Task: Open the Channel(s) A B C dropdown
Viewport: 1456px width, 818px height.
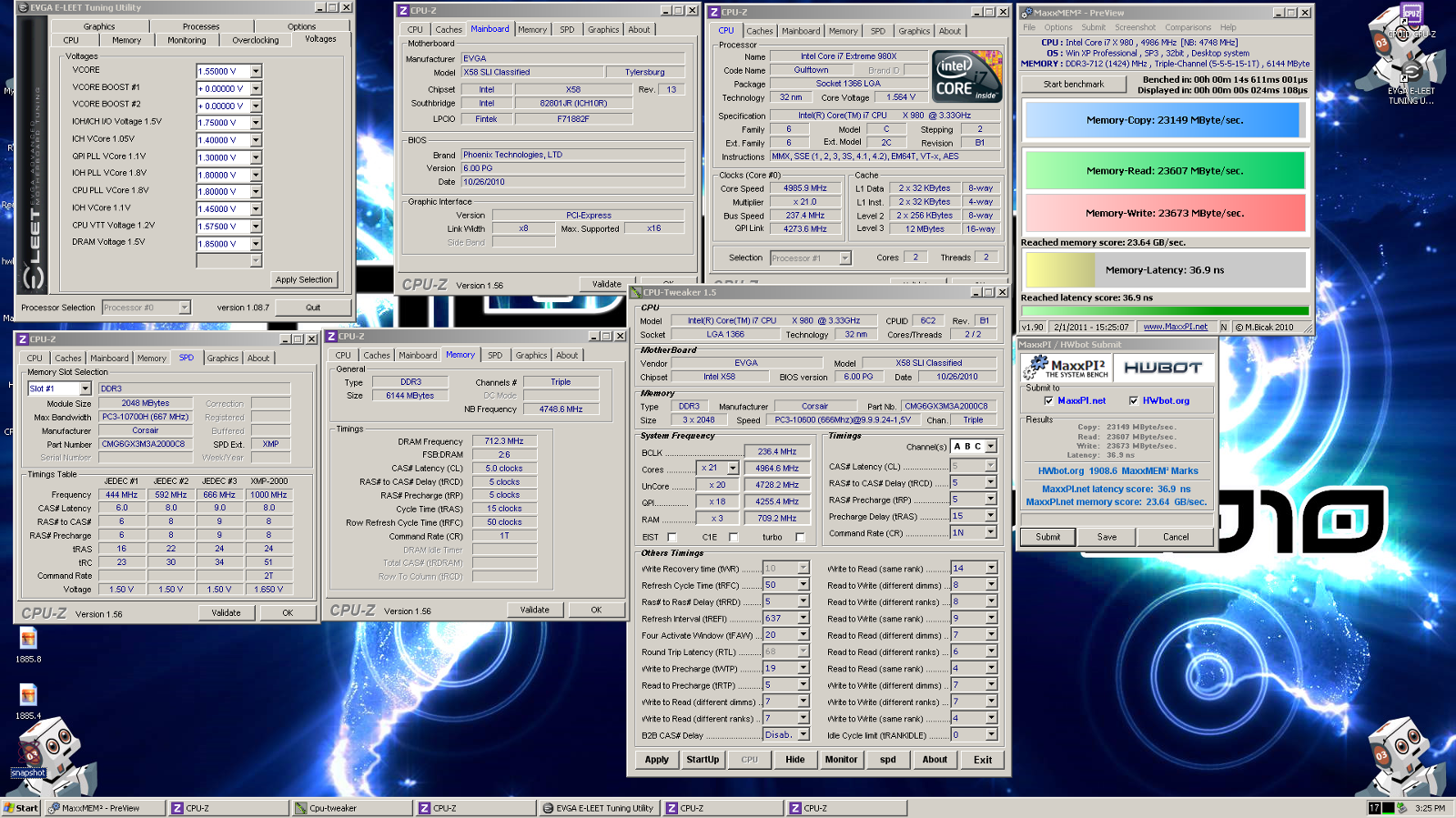Action: pos(991,446)
